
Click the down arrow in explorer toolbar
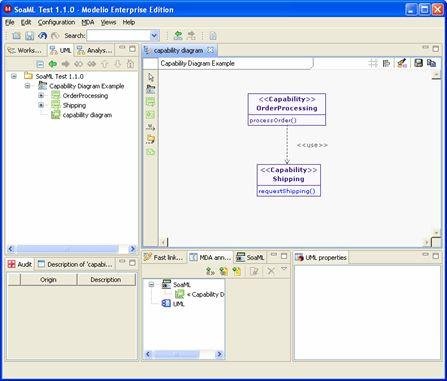tap(117, 64)
